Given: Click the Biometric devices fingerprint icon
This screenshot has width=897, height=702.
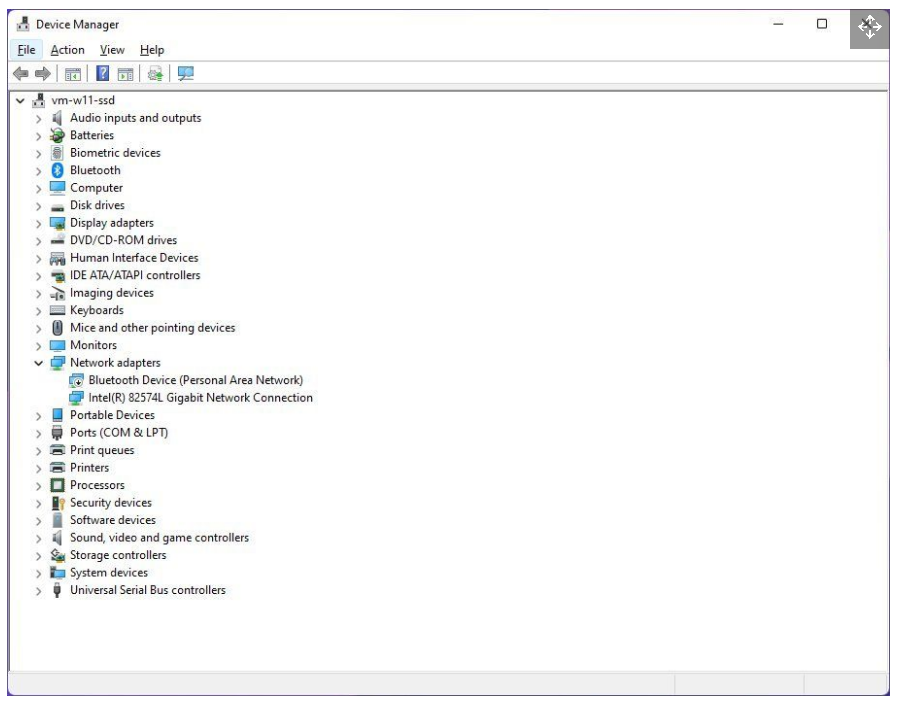Looking at the screenshot, I should pyautogui.click(x=57, y=153).
